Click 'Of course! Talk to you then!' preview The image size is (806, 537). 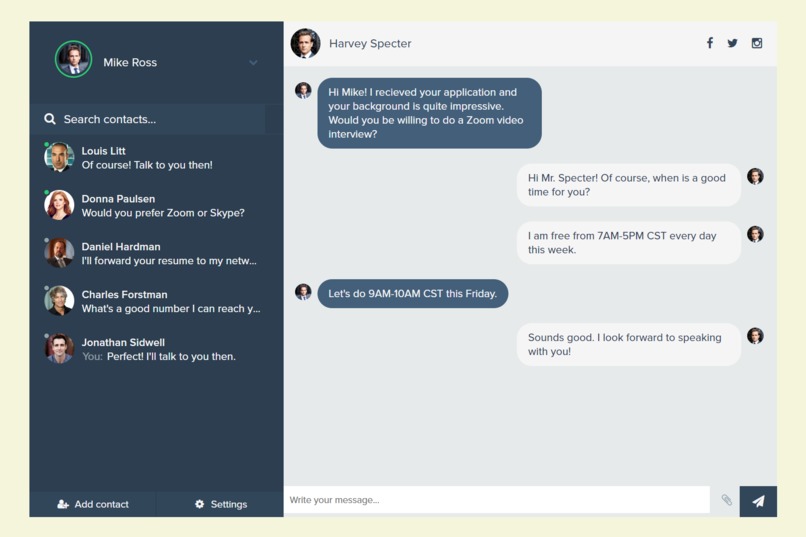(147, 165)
